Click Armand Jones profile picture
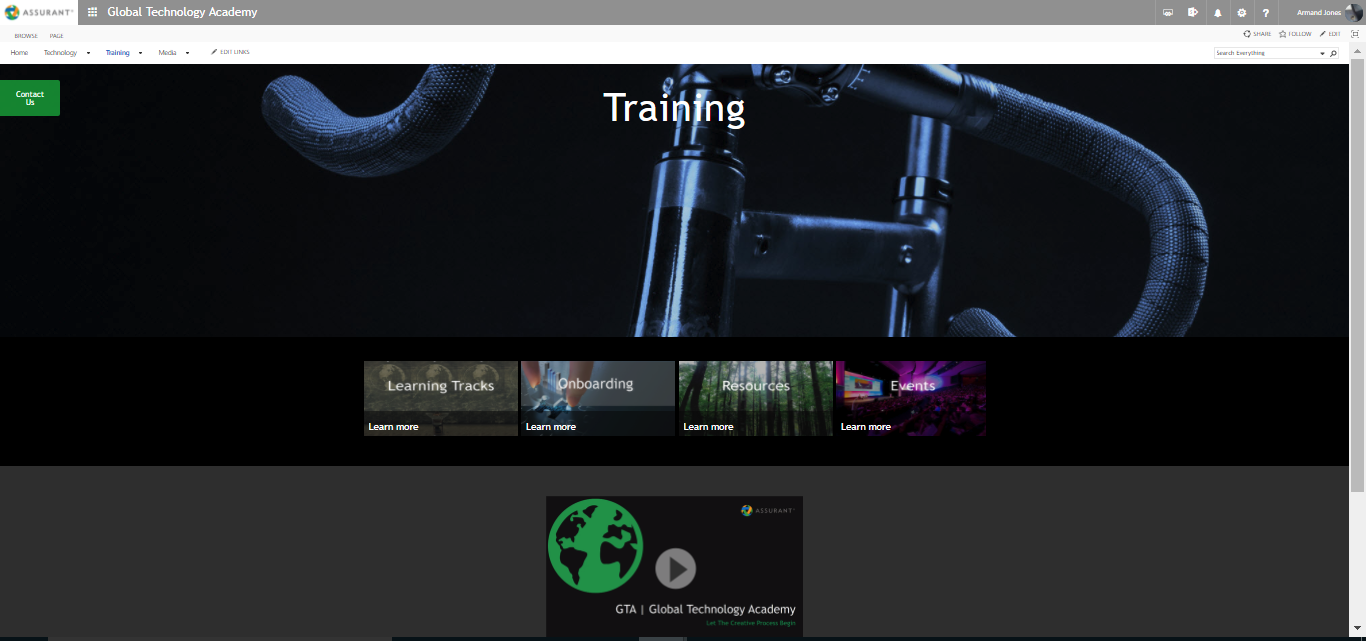The height and width of the screenshot is (641, 1366). 1355,13
